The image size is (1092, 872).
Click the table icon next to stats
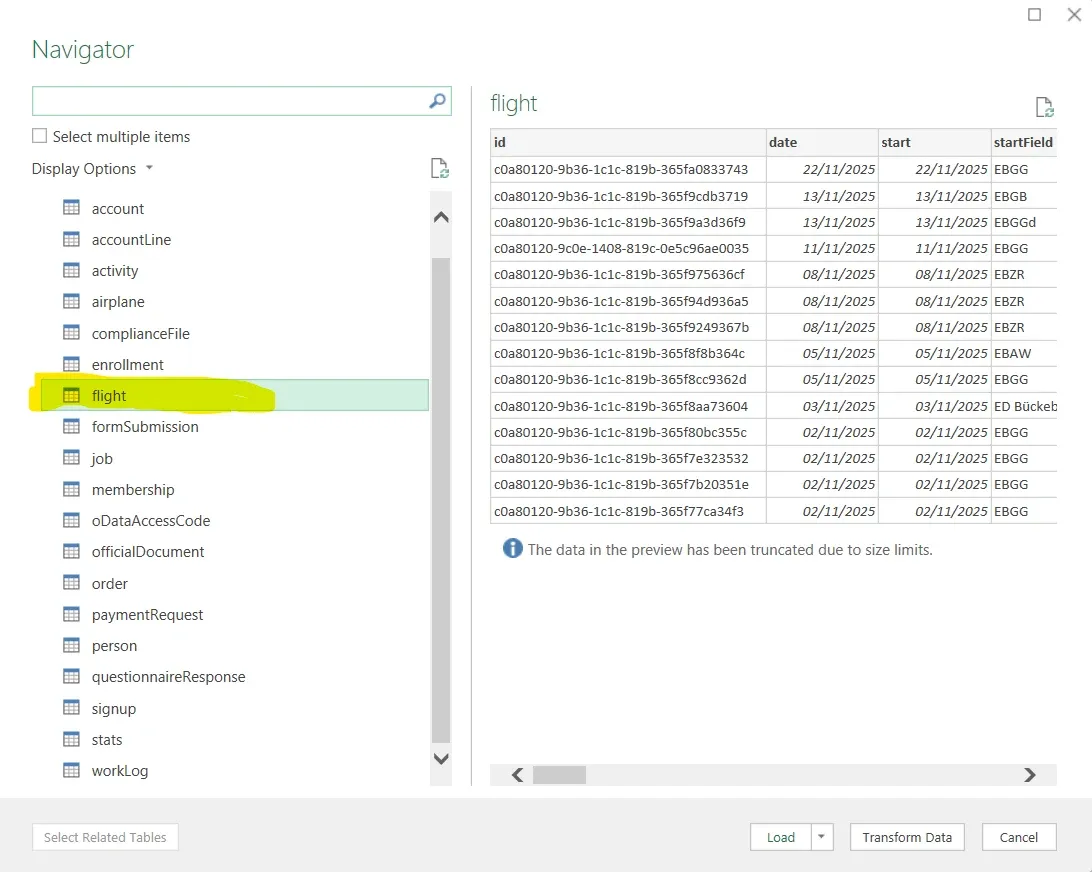(x=71, y=739)
